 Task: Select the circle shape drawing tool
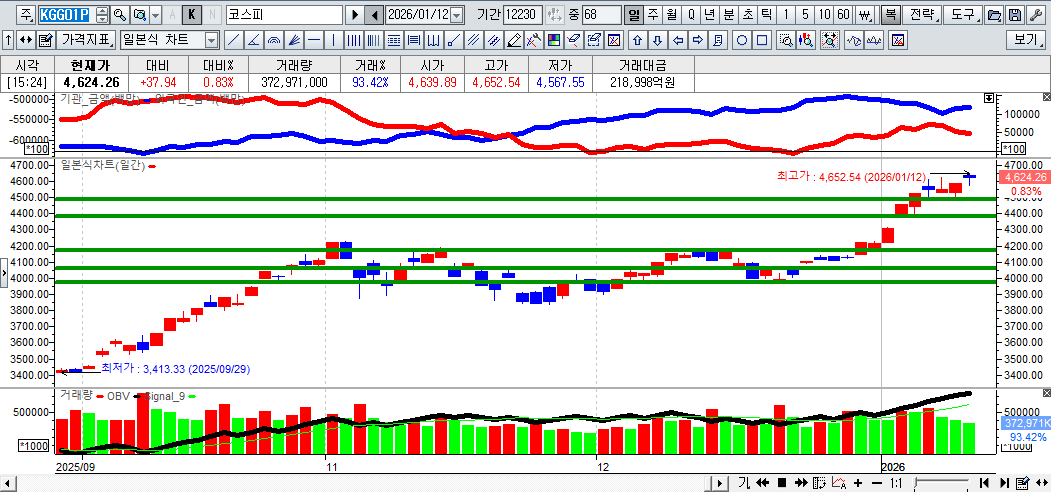742,40
